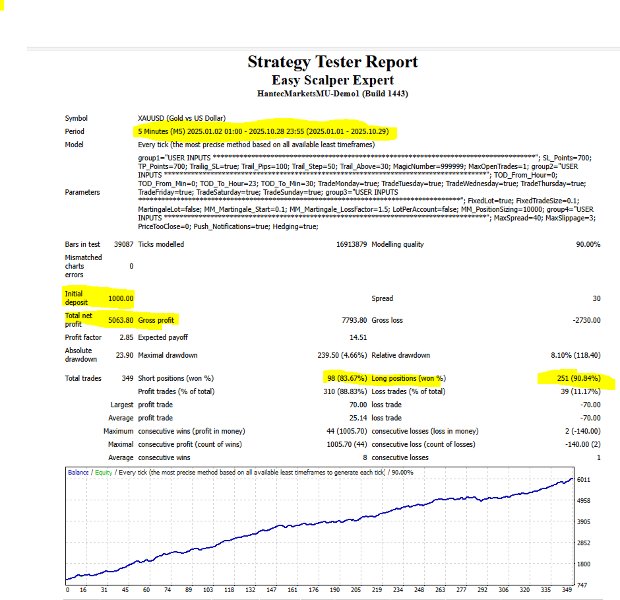Screen dimensions: 620x600
Task: Click the balance curve end near 6011
Action: (571, 479)
